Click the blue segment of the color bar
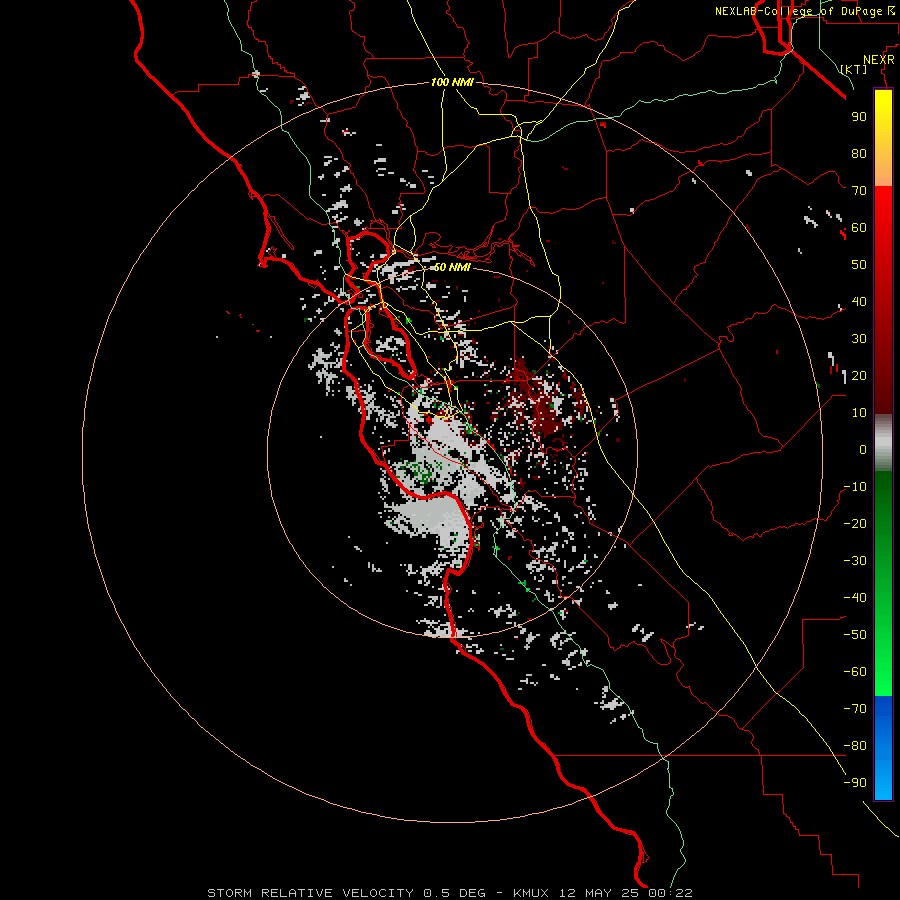The height and width of the screenshot is (900, 900). (x=883, y=747)
